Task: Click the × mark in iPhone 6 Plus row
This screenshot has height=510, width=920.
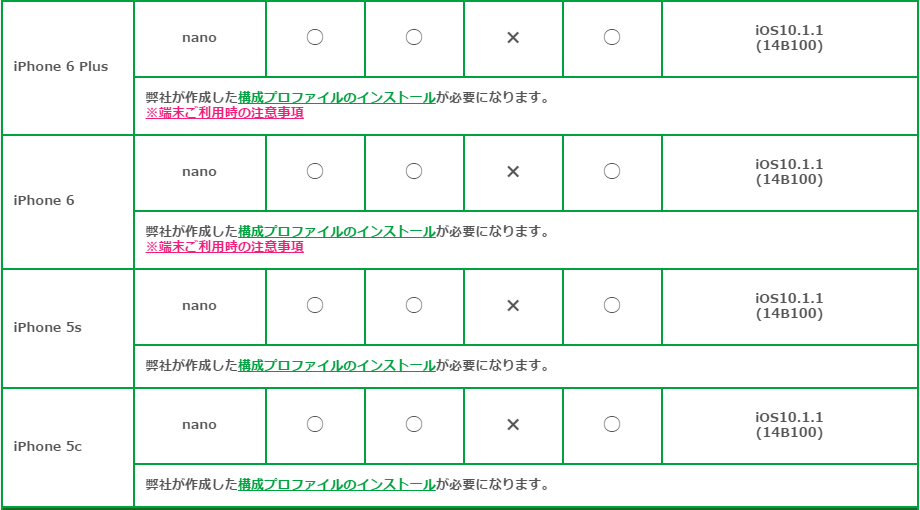Action: tap(513, 38)
